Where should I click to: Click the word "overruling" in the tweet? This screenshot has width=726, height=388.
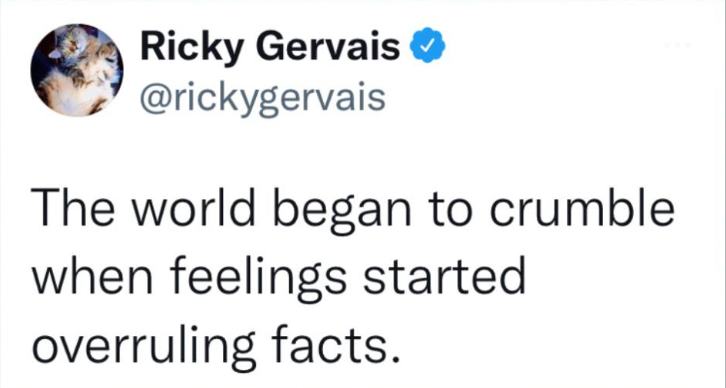tap(144, 347)
